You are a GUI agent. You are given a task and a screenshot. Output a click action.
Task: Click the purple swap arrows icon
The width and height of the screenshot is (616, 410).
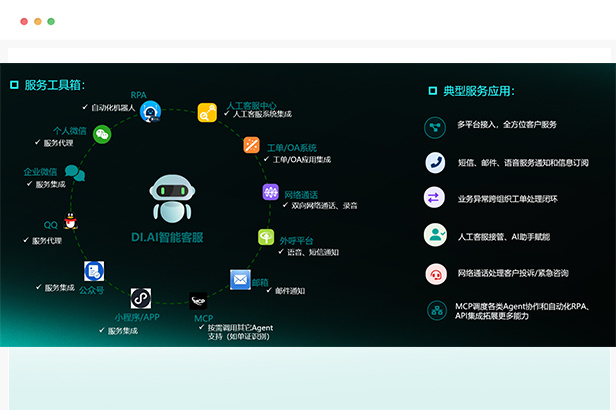pyautogui.click(x=435, y=198)
